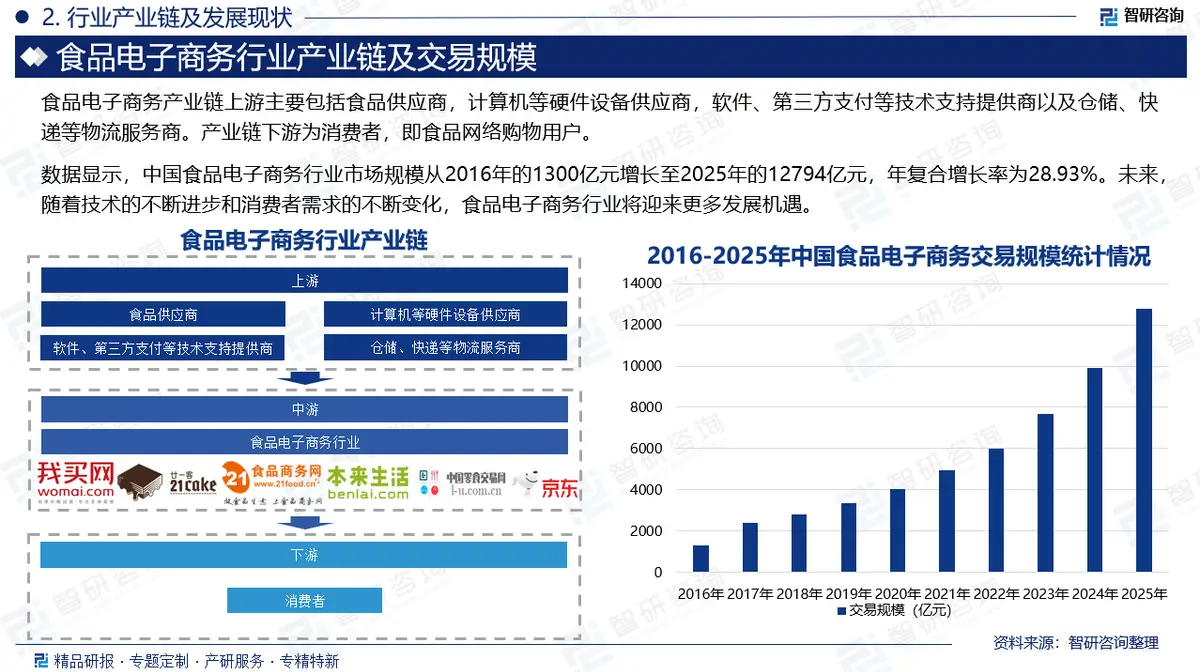Click the 2020年 bar in the chart
The width and height of the screenshot is (1200, 672).
(898, 531)
